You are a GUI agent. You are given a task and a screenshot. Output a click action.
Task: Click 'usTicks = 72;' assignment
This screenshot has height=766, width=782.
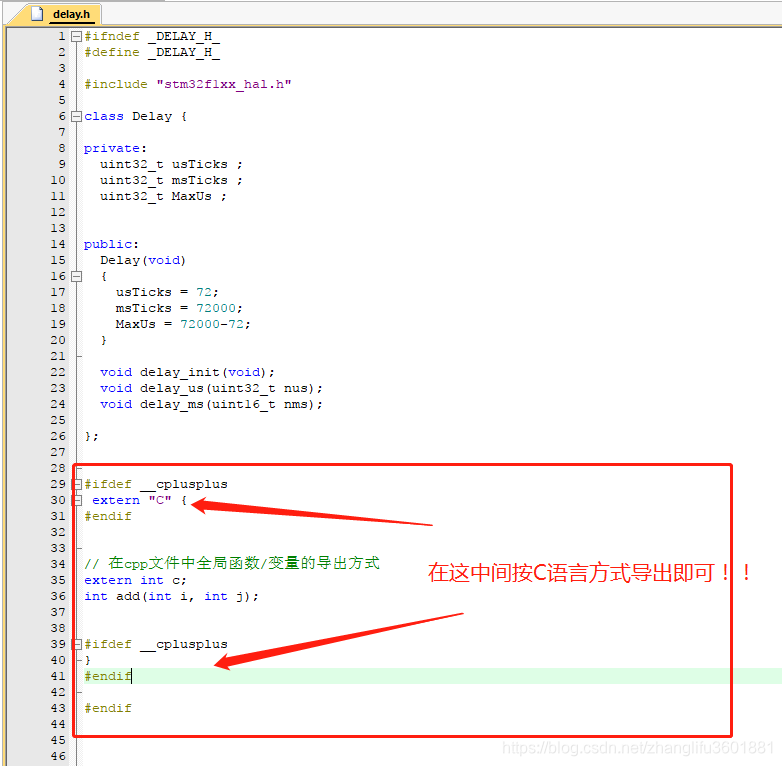167,292
